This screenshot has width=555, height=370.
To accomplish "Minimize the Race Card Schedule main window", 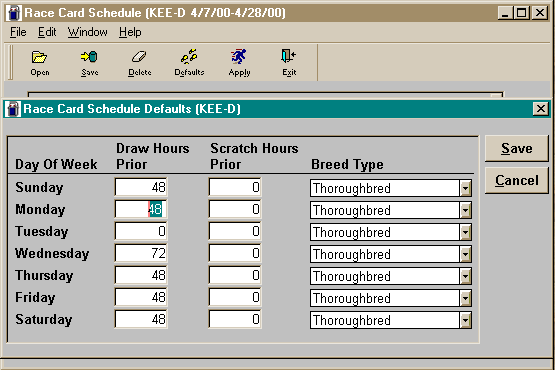I will 505,13.
